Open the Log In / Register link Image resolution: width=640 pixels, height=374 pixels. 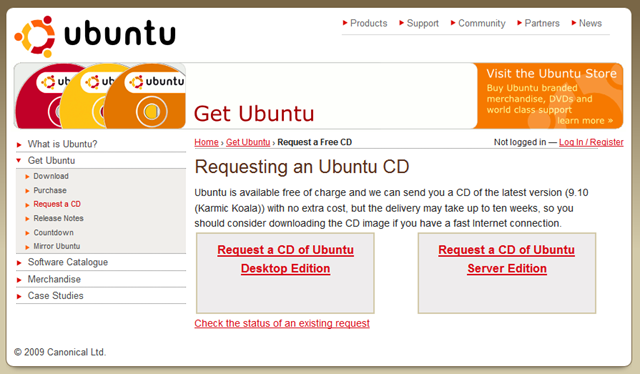click(591, 142)
